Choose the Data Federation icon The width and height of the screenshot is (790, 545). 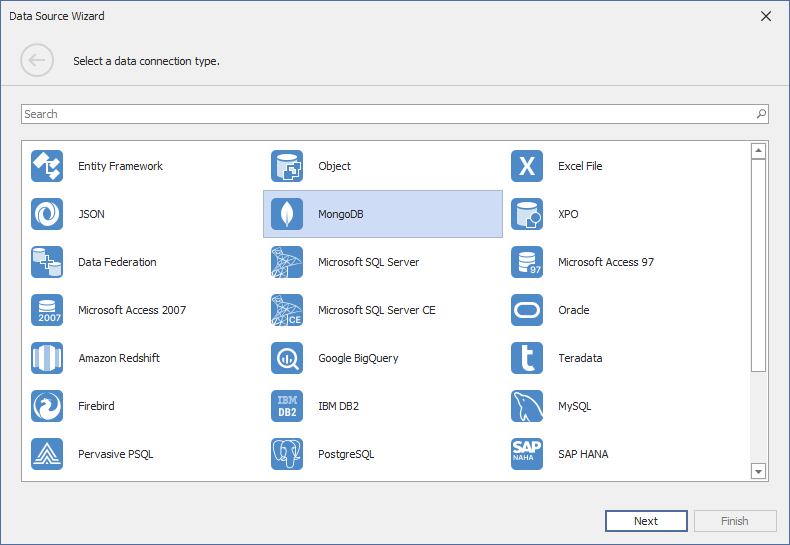(x=47, y=262)
